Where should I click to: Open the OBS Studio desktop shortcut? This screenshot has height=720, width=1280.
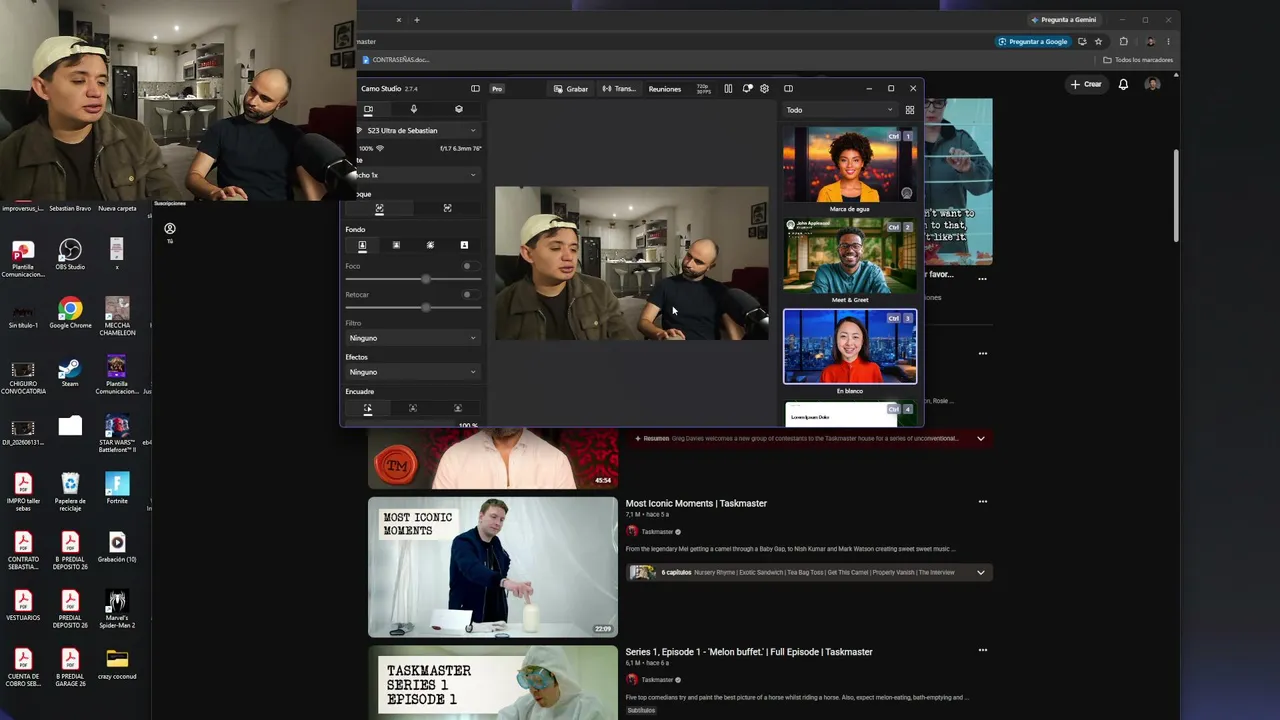point(70,254)
